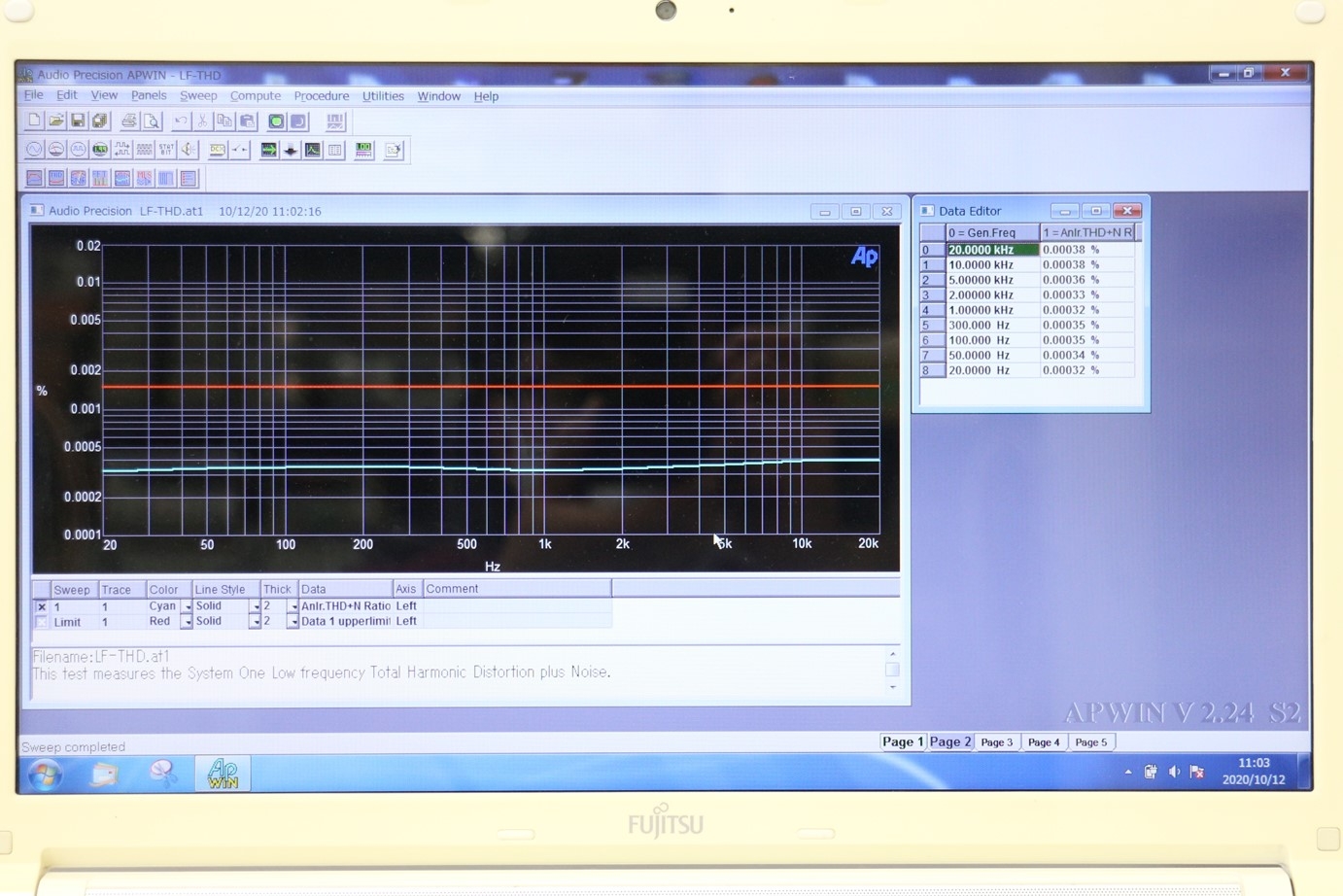Open Color dropdown for Red limit trace
This screenshot has width=1343, height=896.
(187, 622)
